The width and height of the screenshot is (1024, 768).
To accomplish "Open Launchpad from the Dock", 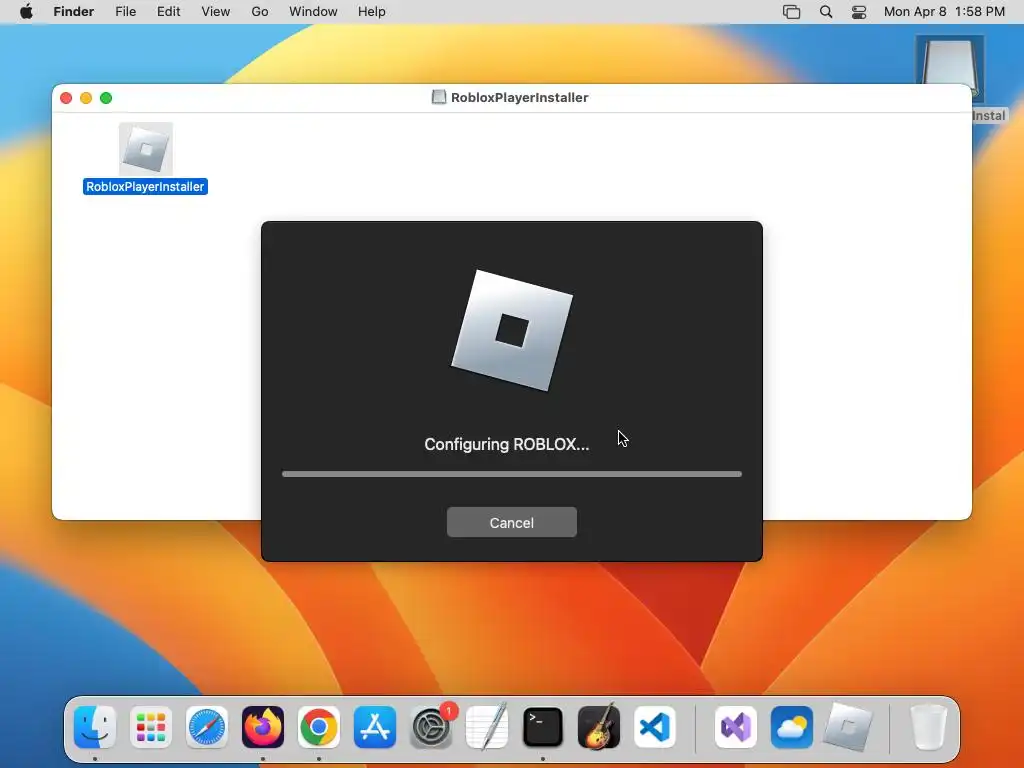I will pos(151,727).
